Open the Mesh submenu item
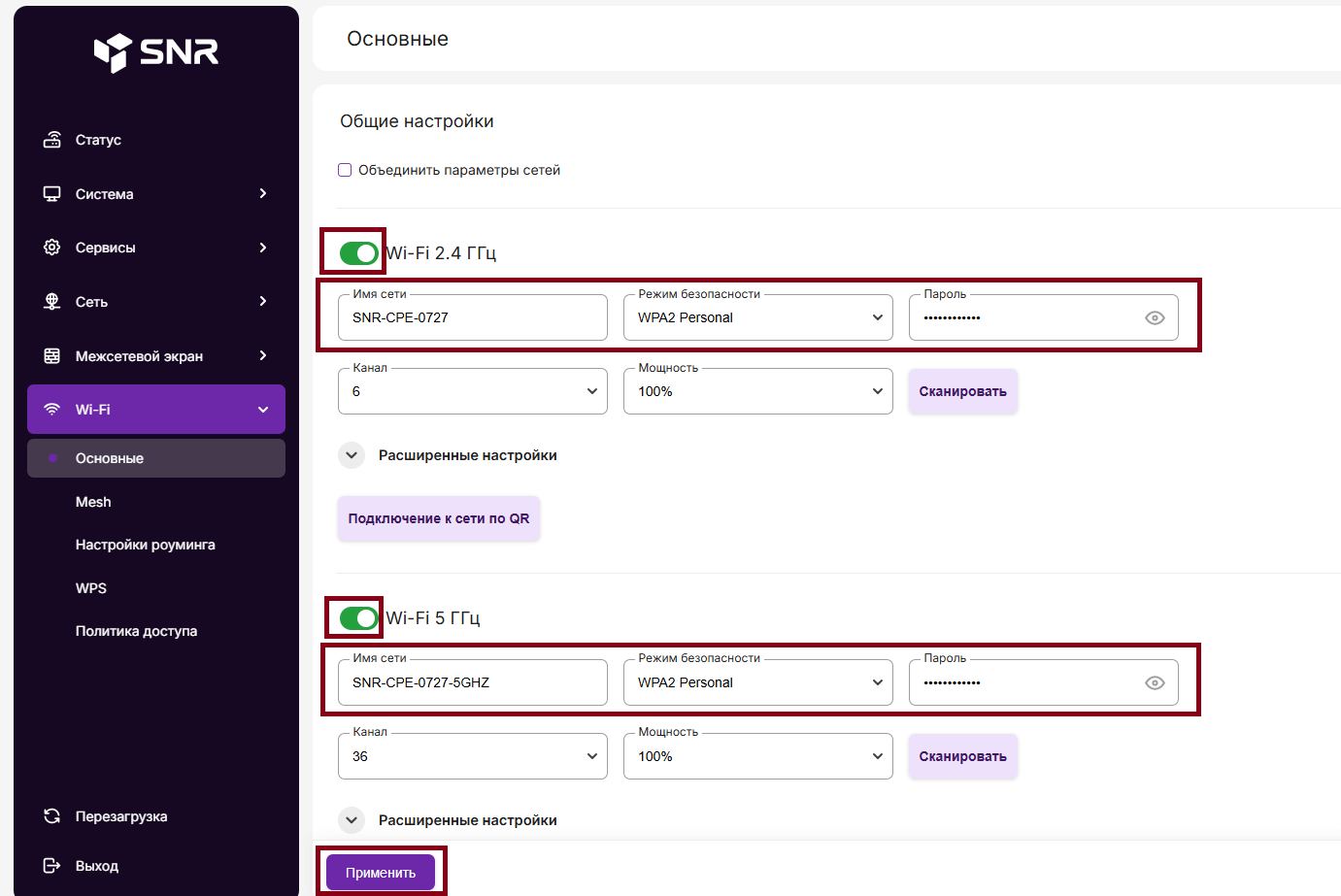Screen dimensions: 1341x896 [93, 502]
